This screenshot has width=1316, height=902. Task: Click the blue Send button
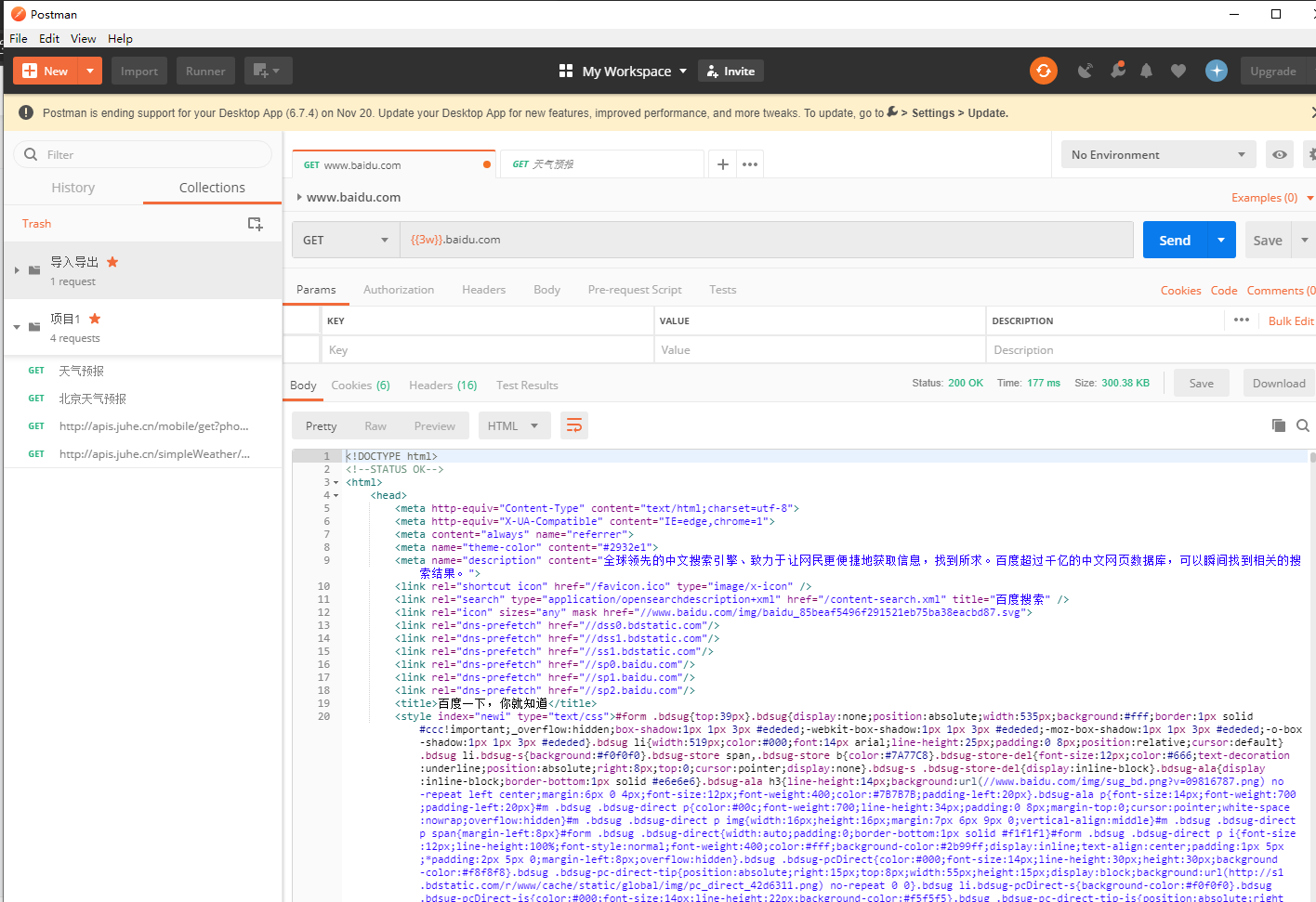tap(1175, 240)
